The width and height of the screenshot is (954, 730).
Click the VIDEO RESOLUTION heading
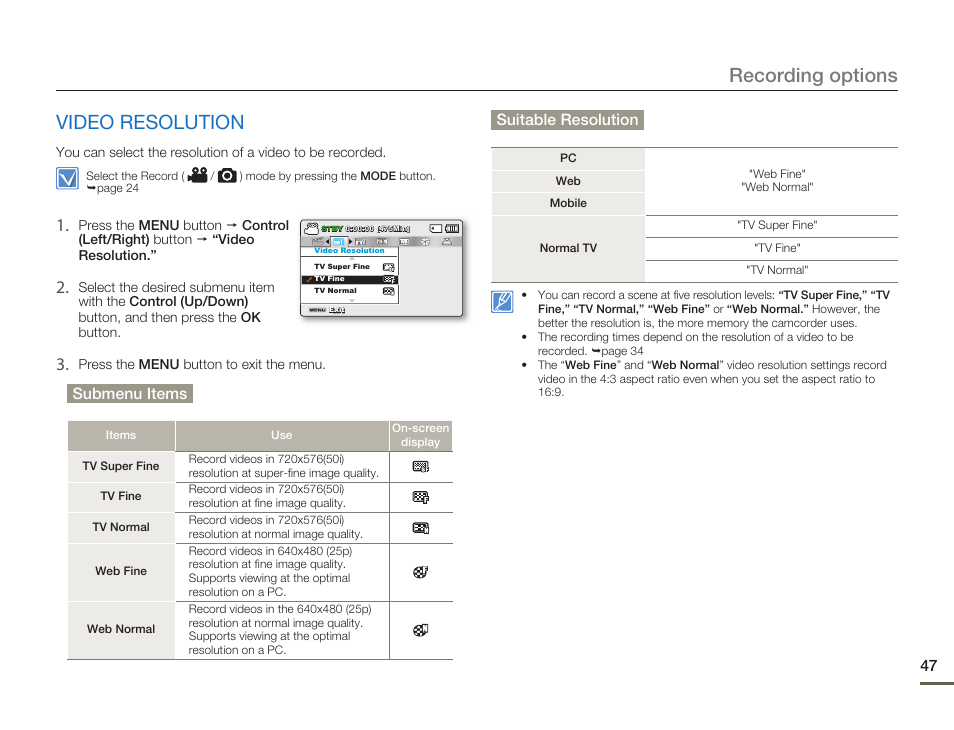coord(150,122)
